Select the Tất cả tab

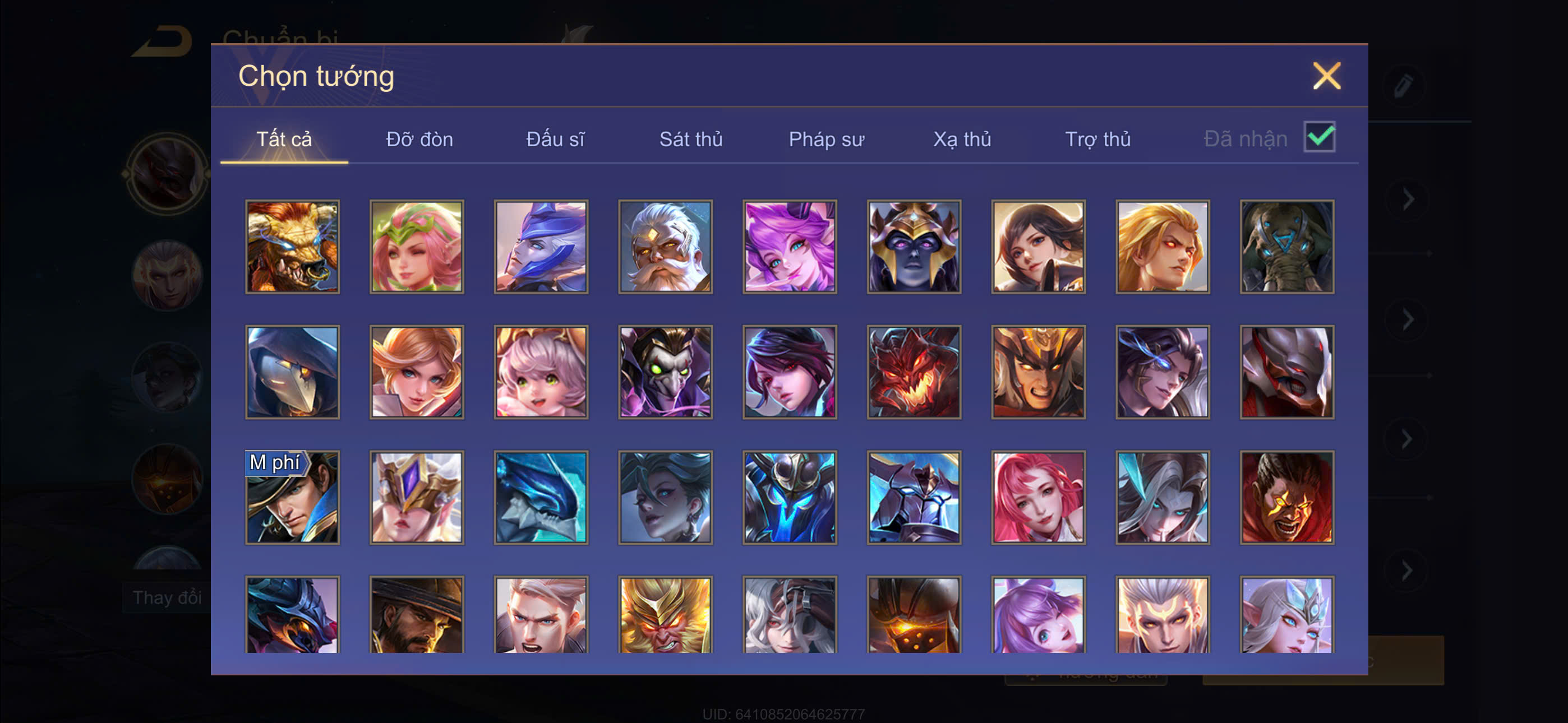284,139
